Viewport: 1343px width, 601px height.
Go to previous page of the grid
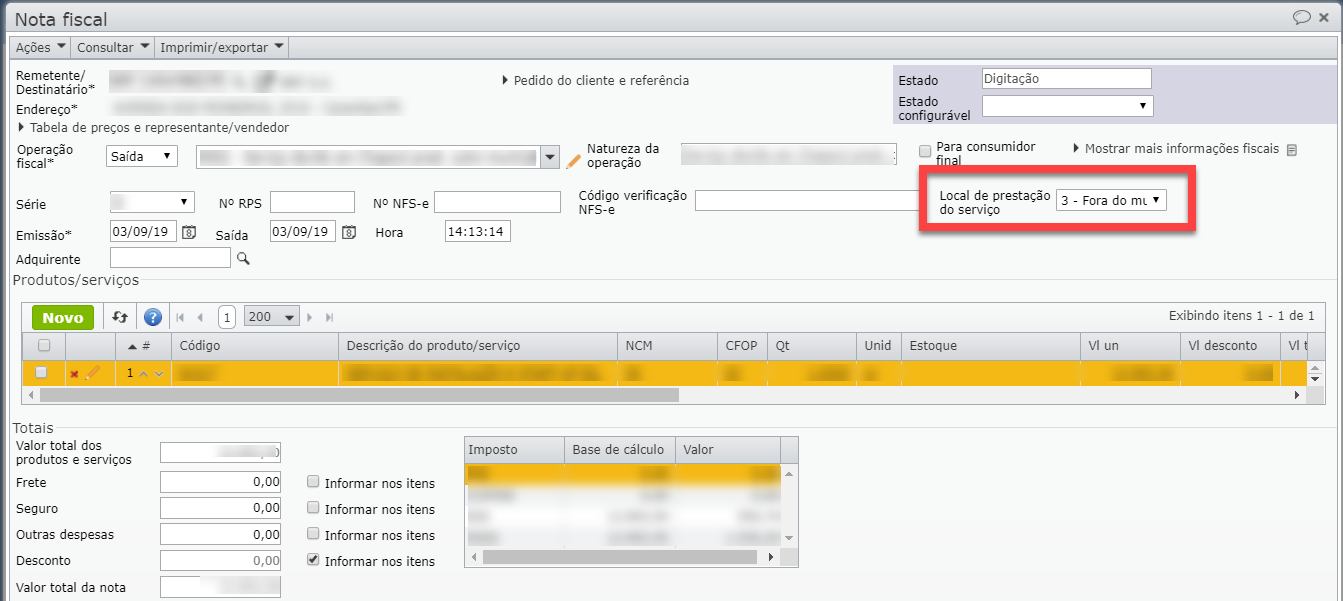point(200,317)
